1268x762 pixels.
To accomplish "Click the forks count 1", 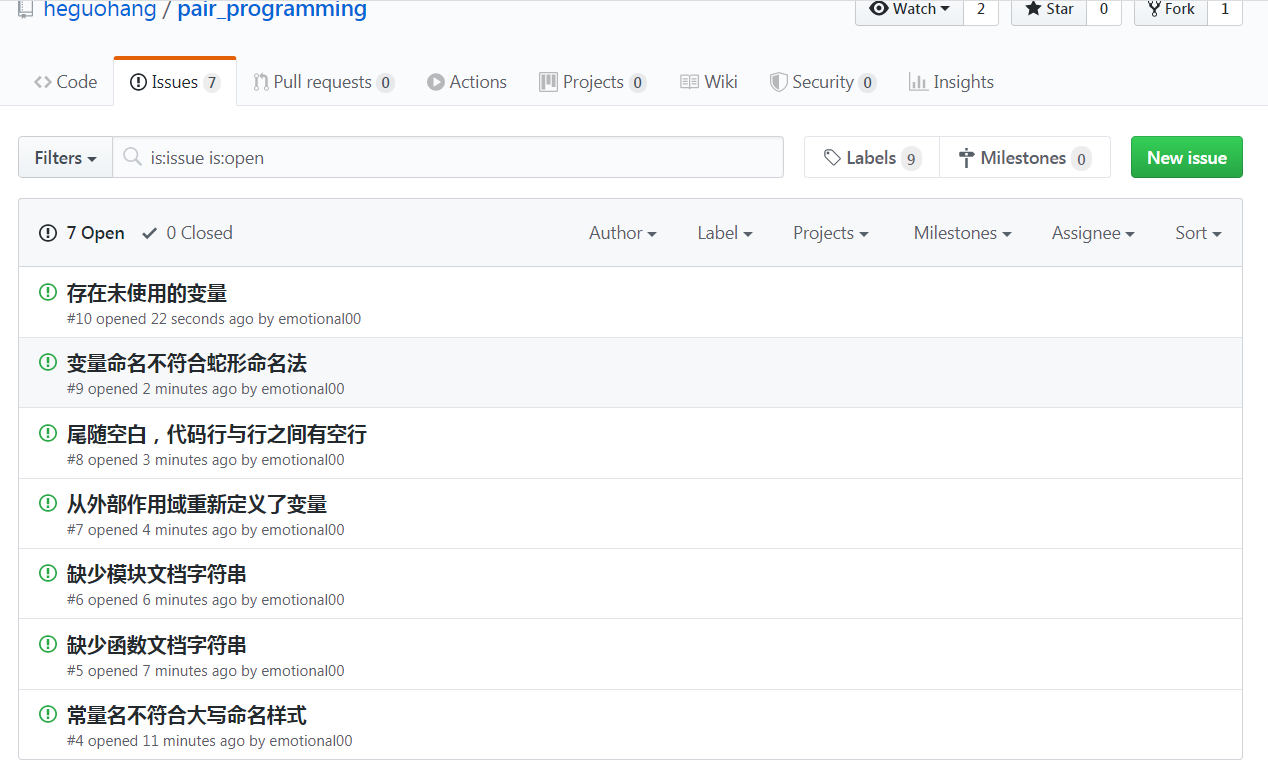I will coord(1225,10).
